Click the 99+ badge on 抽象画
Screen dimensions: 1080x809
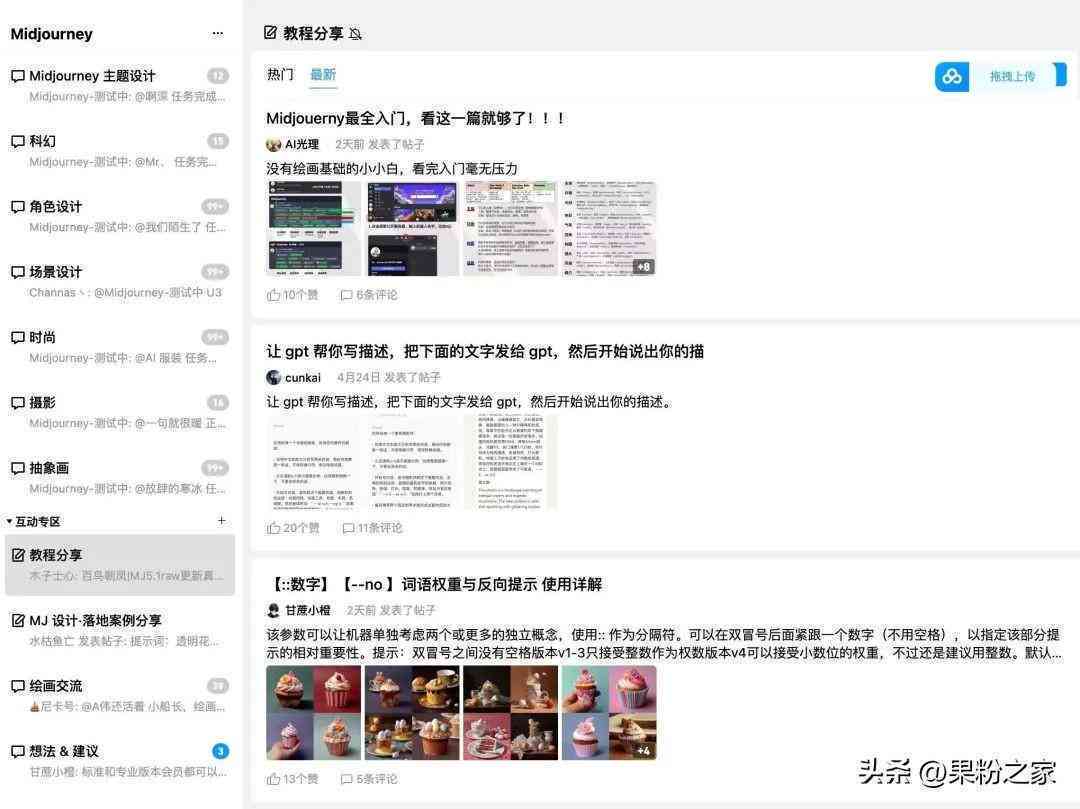(x=215, y=468)
